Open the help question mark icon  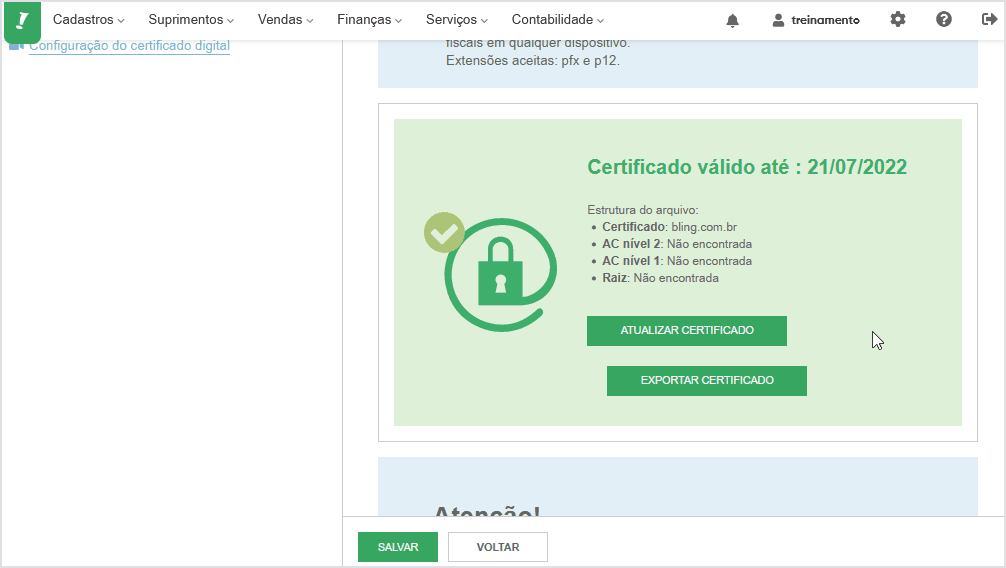[x=943, y=19]
